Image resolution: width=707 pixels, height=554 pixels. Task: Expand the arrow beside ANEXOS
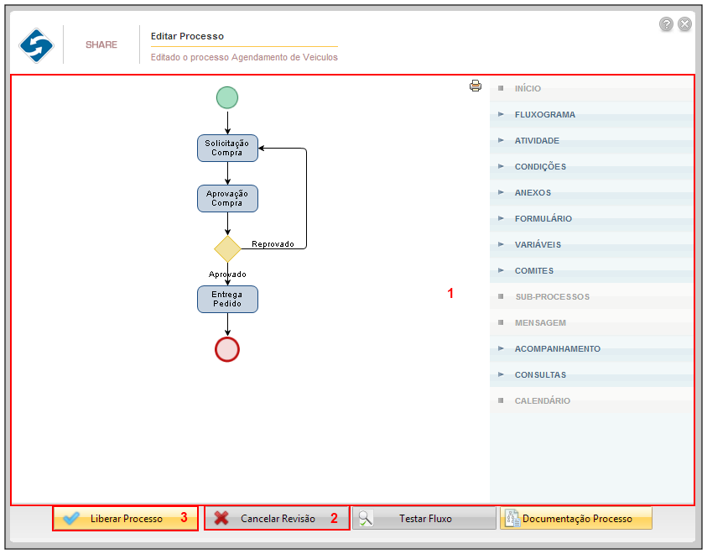tap(500, 192)
